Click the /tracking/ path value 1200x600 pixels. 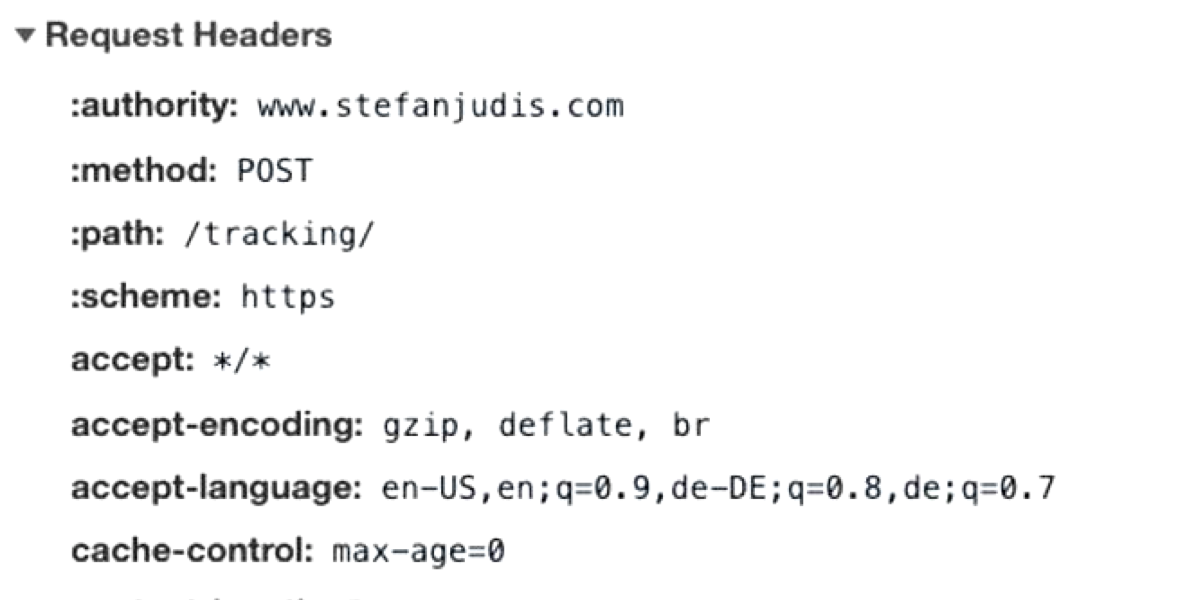[278, 234]
